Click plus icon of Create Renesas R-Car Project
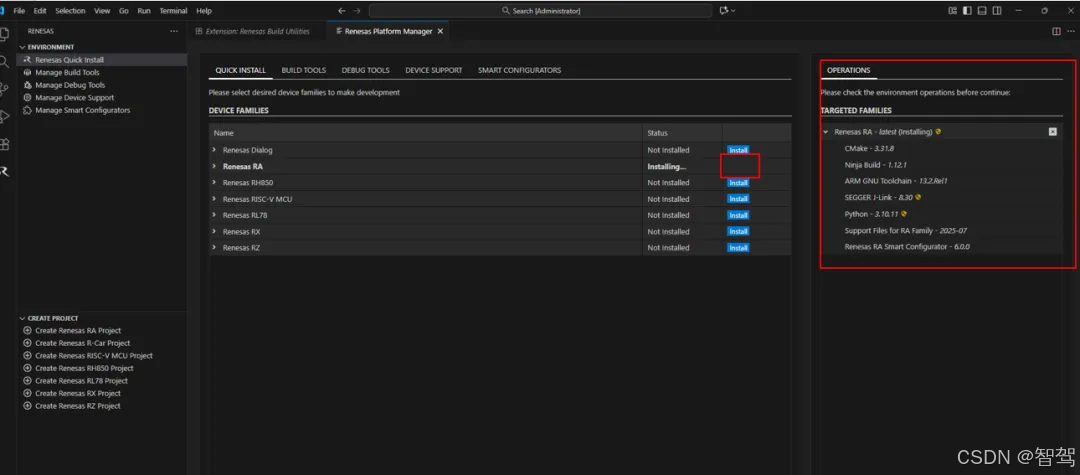Screen dimensions: 1080x475 pos(28,343)
